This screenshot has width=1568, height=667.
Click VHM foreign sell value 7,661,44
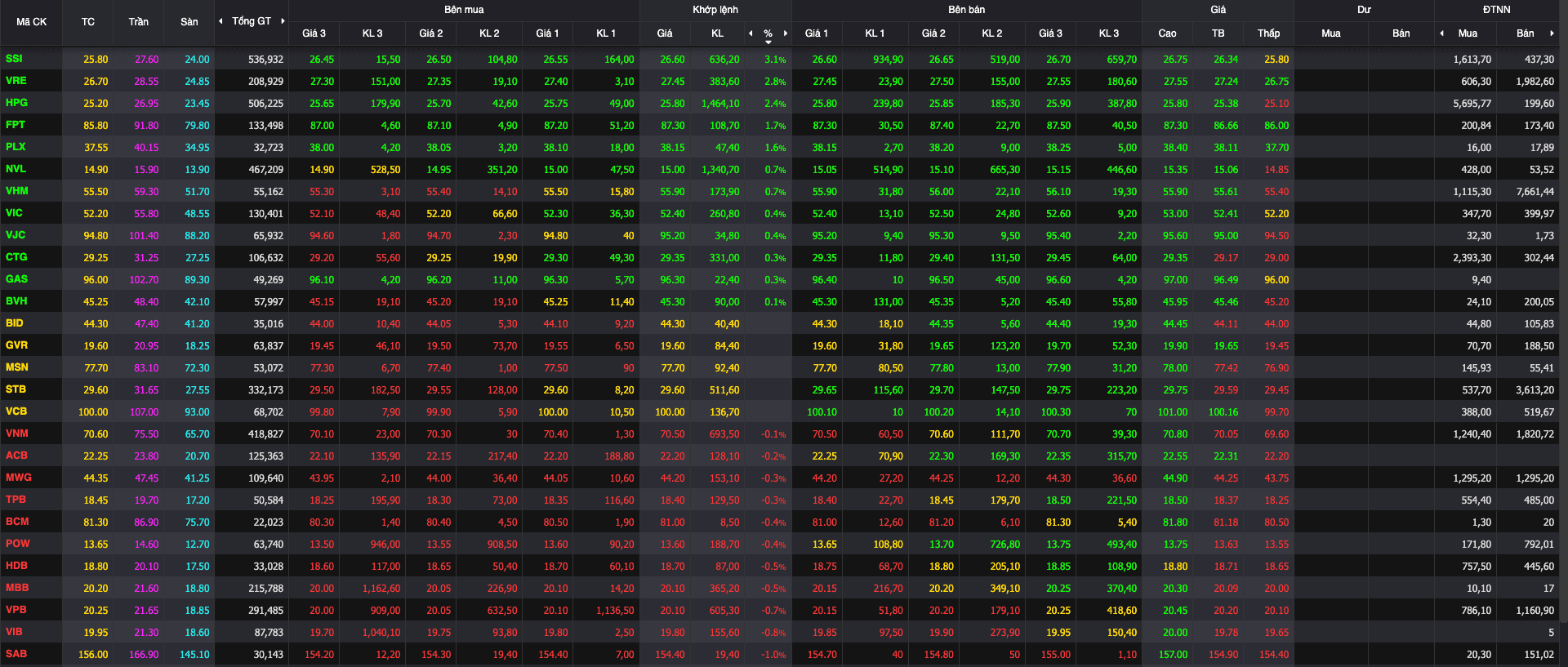[1535, 192]
